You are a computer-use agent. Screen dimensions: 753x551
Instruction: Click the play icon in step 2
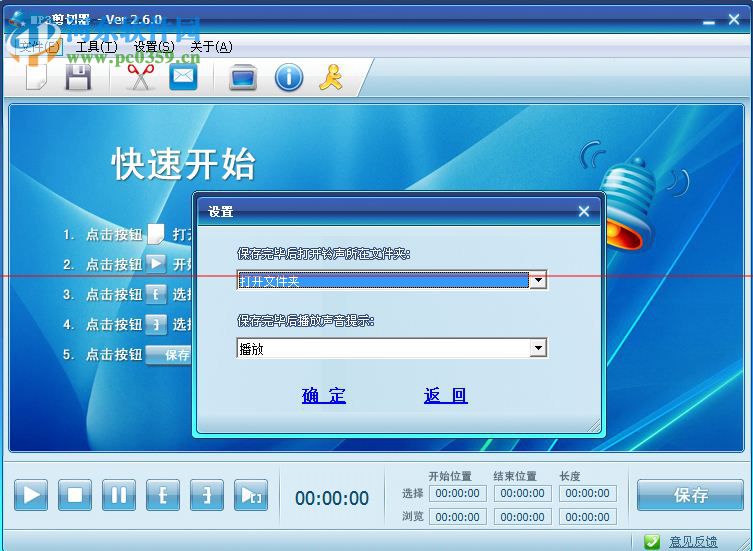156,264
